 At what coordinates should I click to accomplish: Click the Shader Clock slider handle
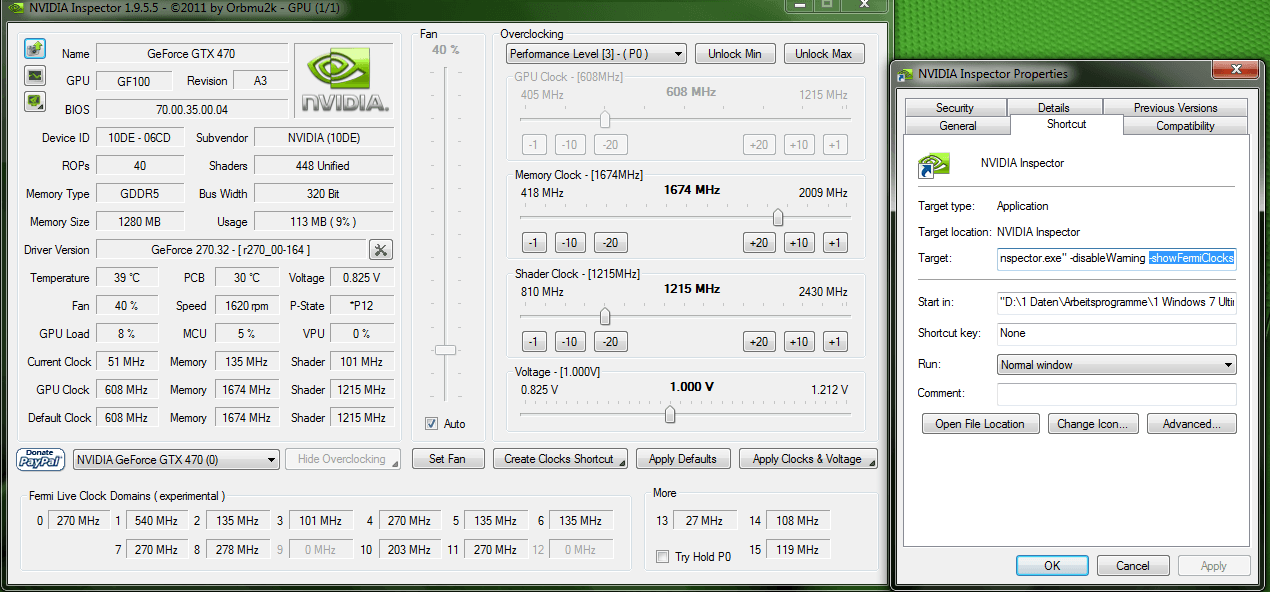pos(605,316)
